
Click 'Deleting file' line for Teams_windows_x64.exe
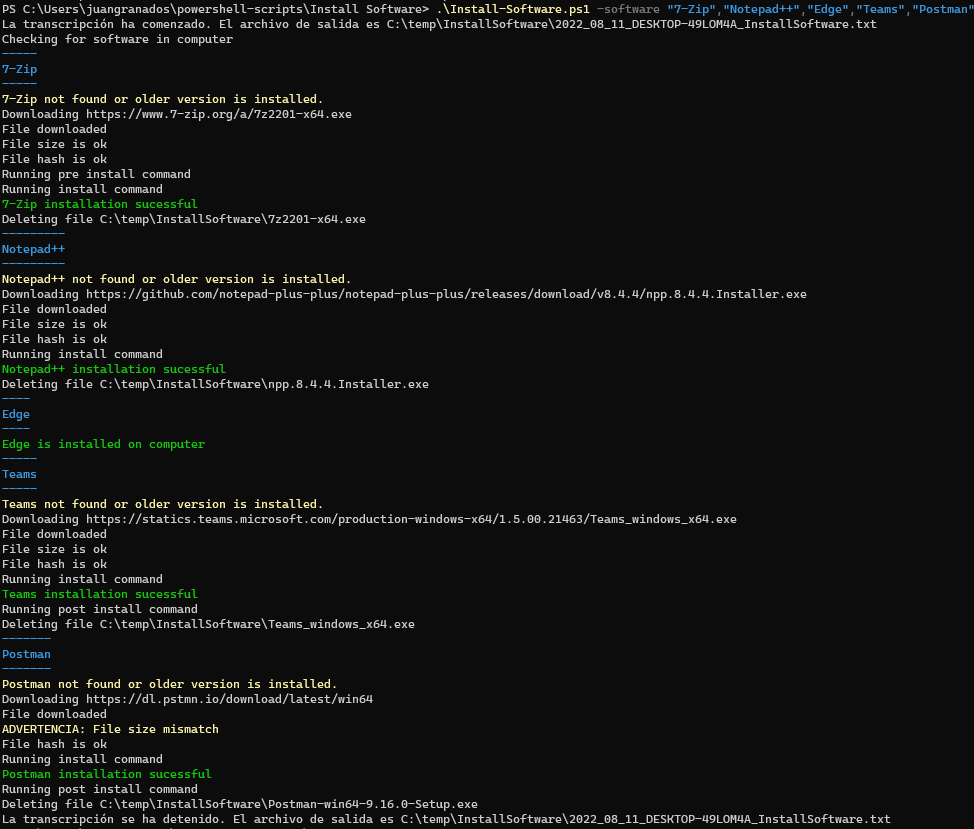(x=208, y=624)
